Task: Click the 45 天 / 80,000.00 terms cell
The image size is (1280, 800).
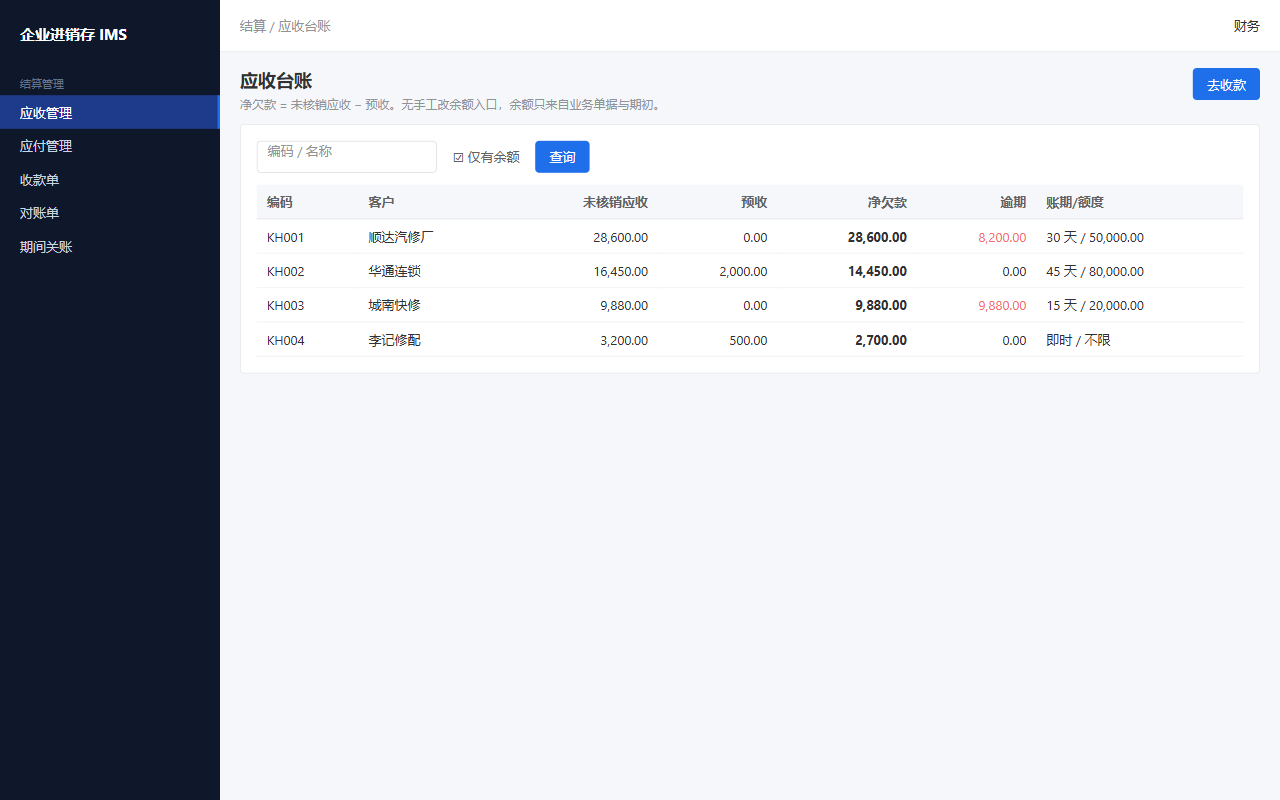Action: (x=1095, y=272)
